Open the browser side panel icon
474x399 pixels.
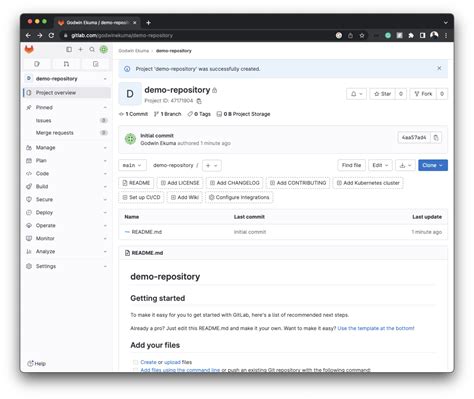pos(422,35)
